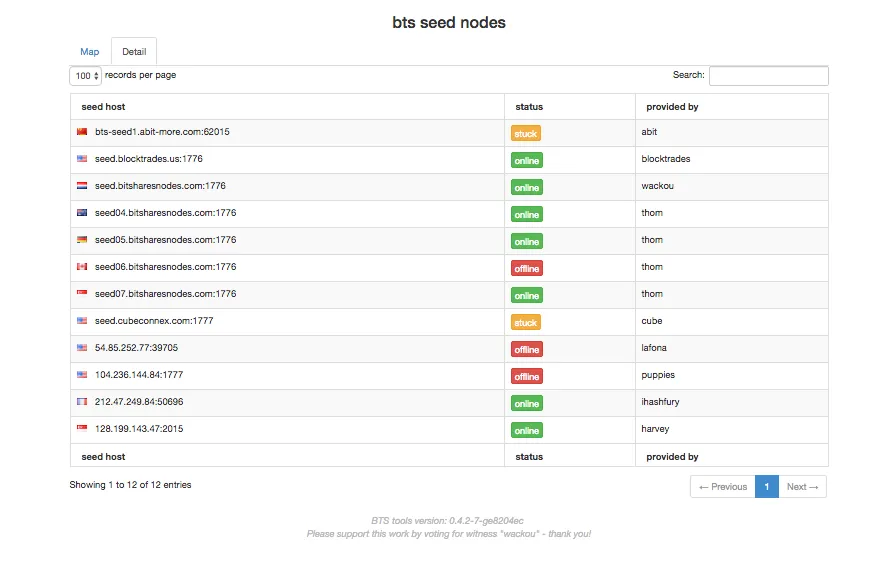The image size is (883, 566).
Task: Click host seed05.bitsharesnodes.com:1776
Action: (166, 240)
